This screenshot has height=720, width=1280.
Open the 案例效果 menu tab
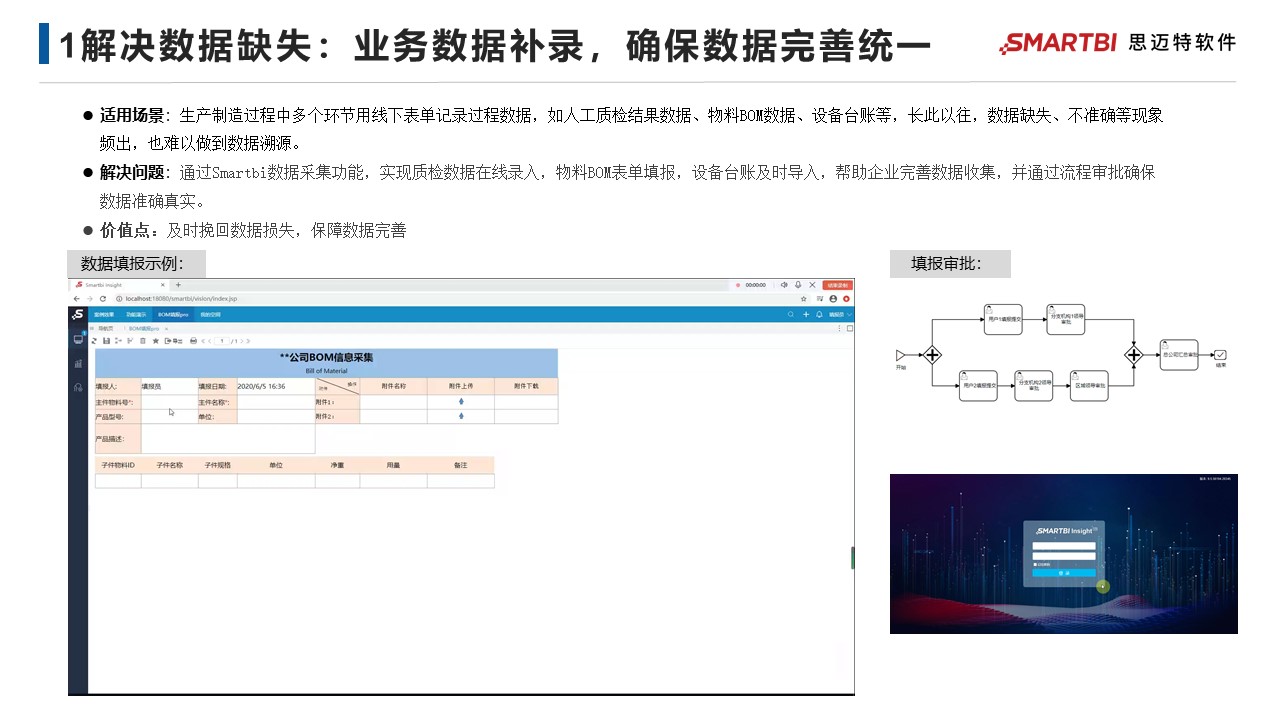pos(104,314)
